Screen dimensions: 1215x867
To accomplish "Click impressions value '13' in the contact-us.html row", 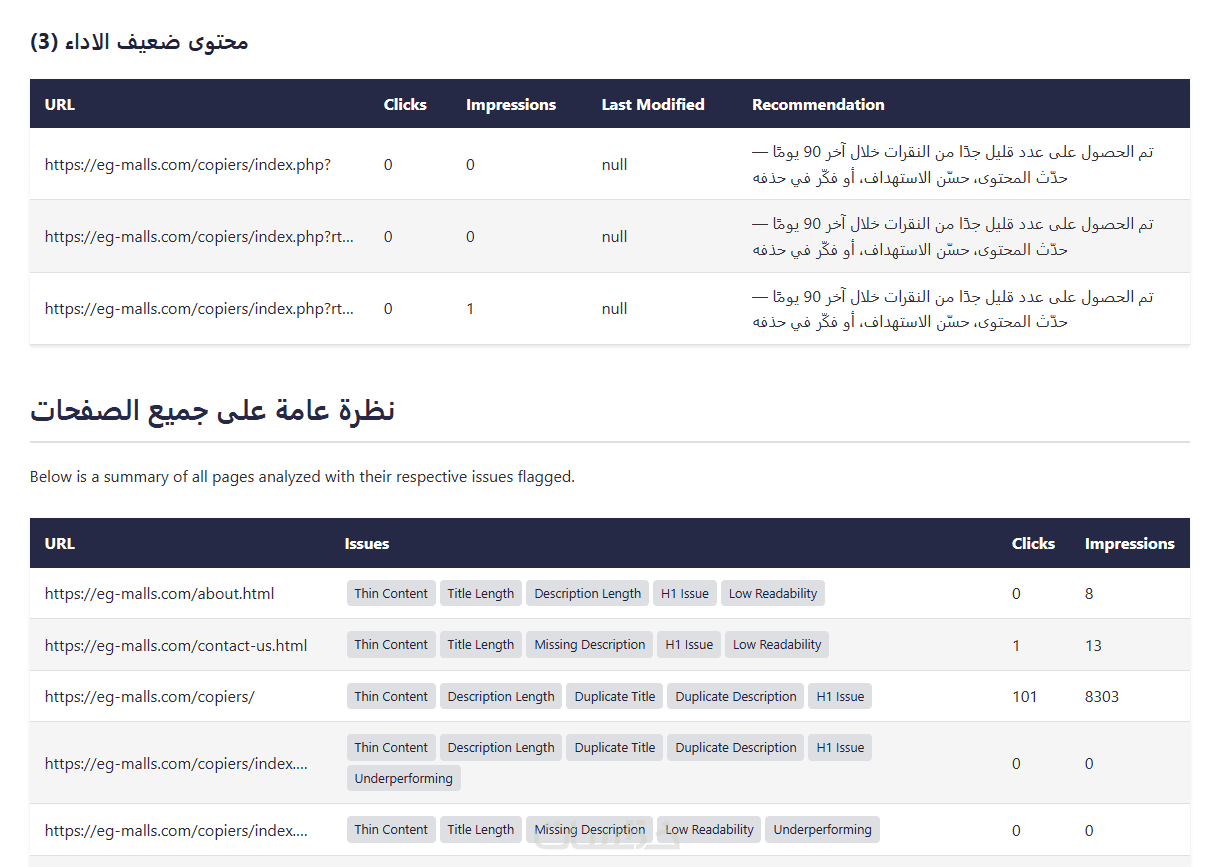I will [x=1093, y=646].
